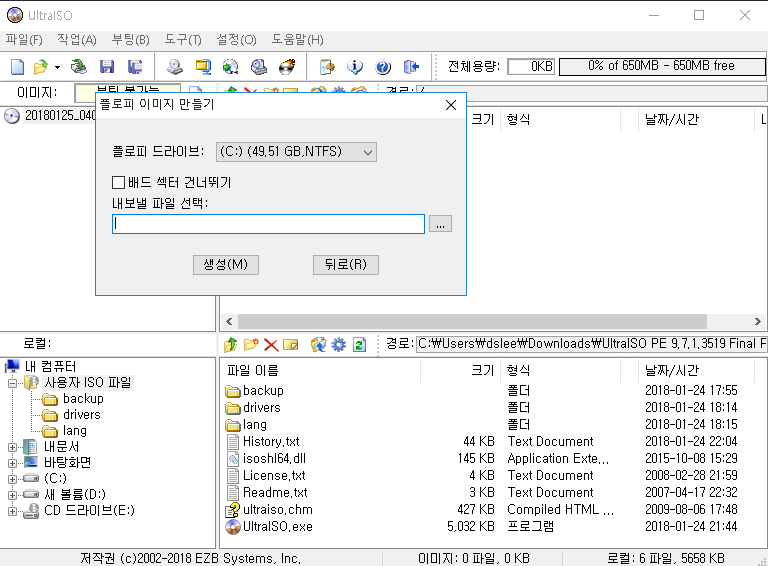Expand the 내문서 tree node
This screenshot has height=566, width=768.
tap(13, 447)
